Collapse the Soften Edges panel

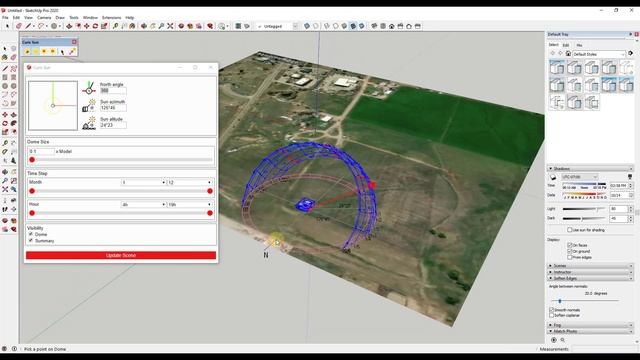coord(590,278)
